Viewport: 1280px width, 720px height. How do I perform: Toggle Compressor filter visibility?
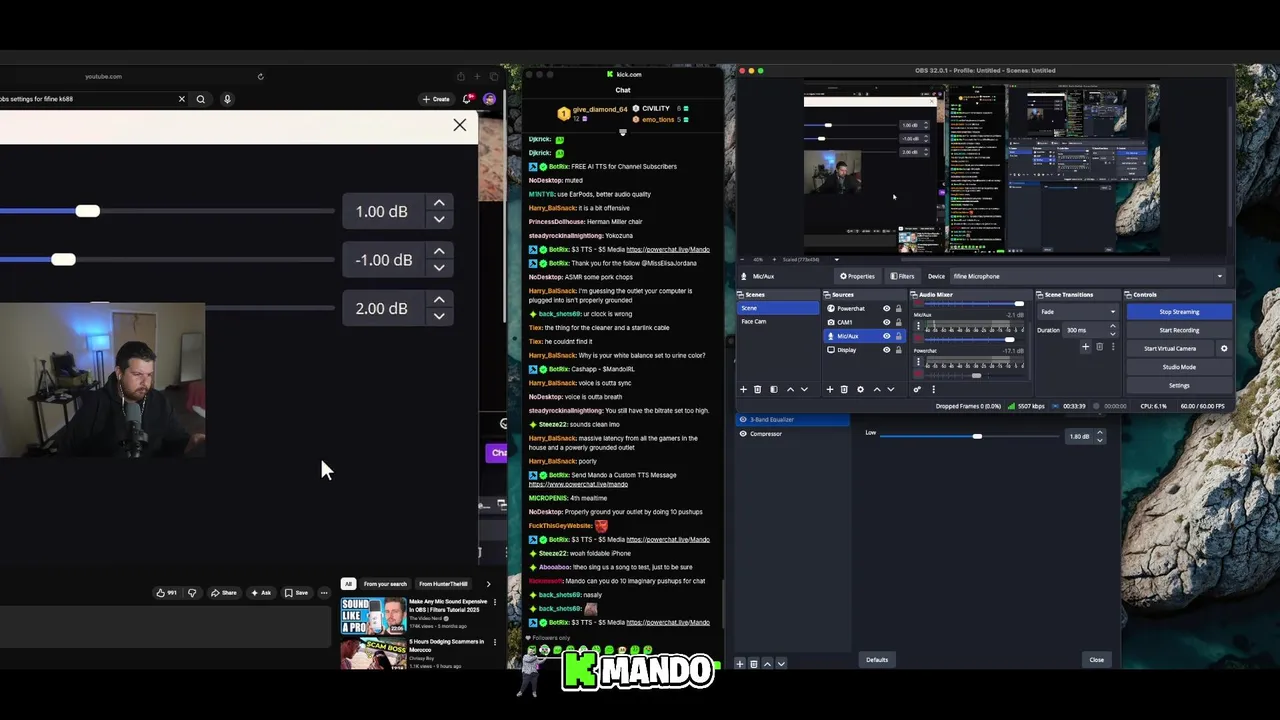pyautogui.click(x=743, y=434)
